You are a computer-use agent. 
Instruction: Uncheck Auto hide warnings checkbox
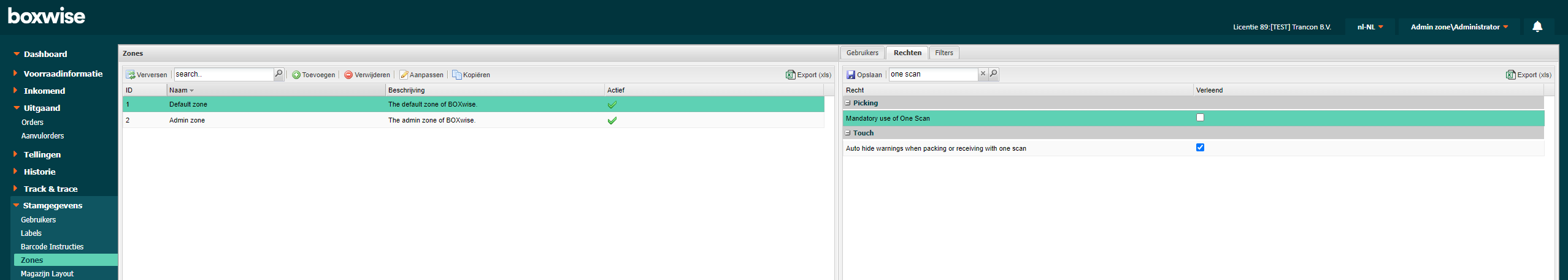(1200, 148)
